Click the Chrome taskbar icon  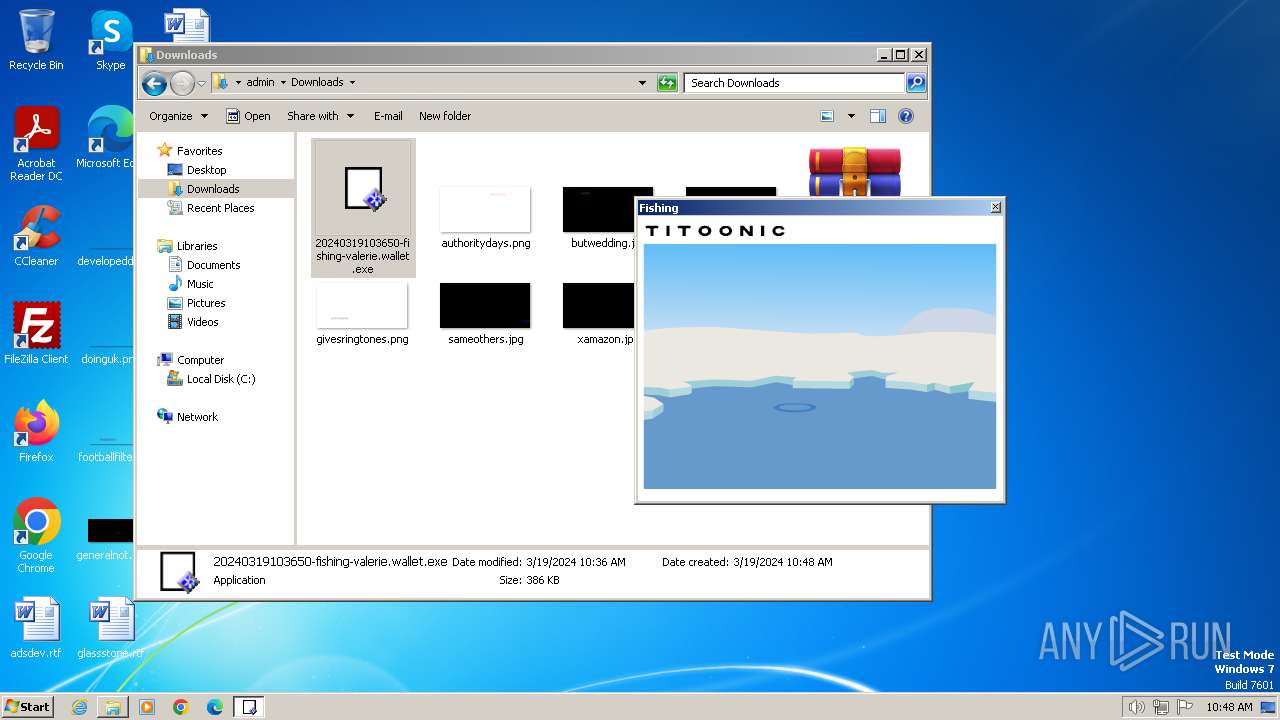point(181,707)
